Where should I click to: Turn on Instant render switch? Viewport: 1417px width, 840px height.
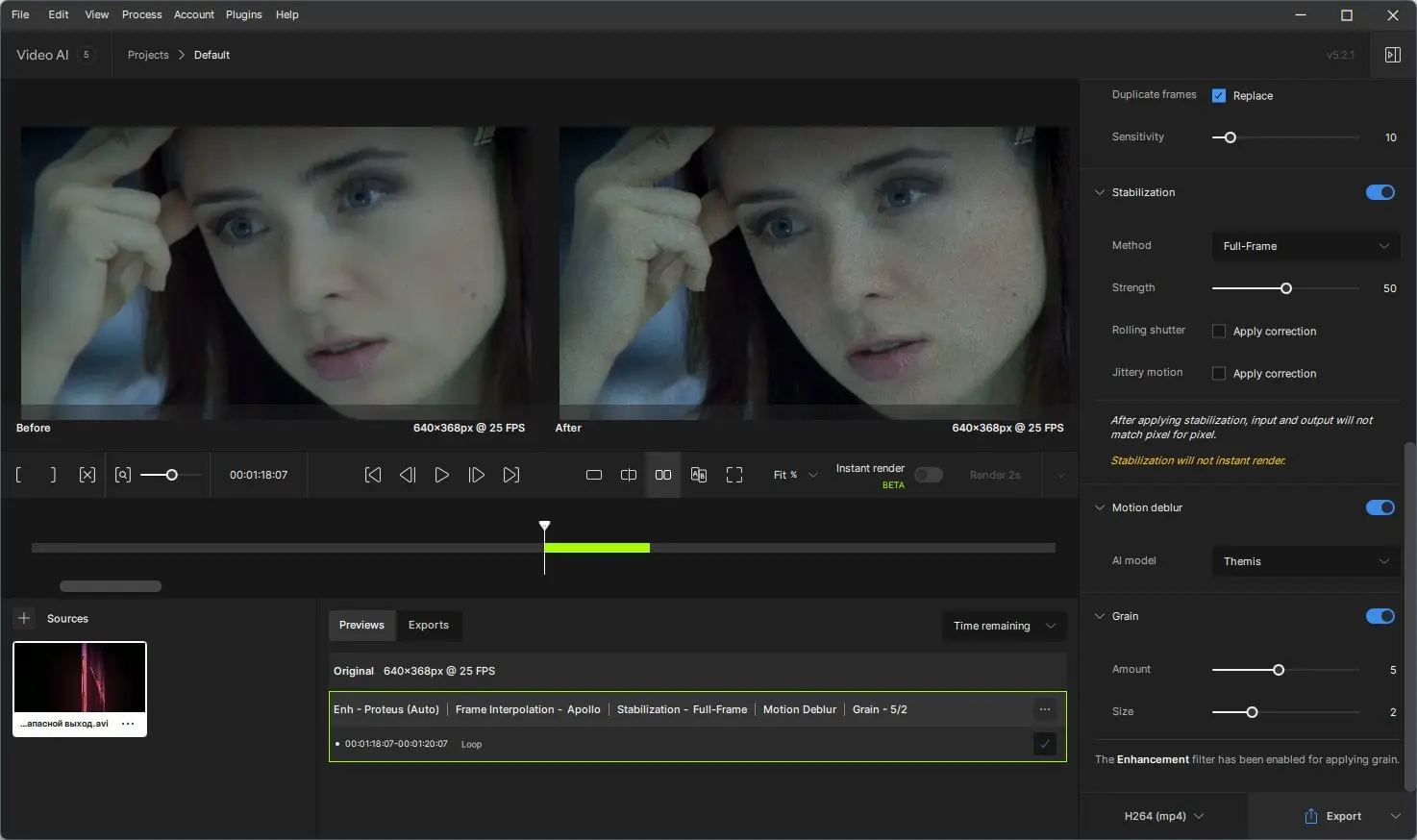[x=928, y=475]
